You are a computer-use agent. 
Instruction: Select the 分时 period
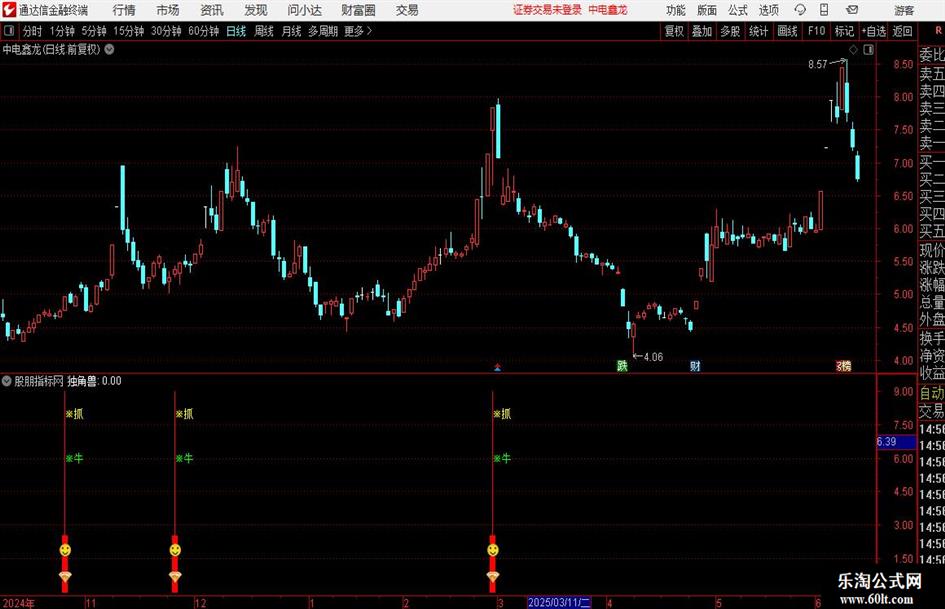[33, 31]
